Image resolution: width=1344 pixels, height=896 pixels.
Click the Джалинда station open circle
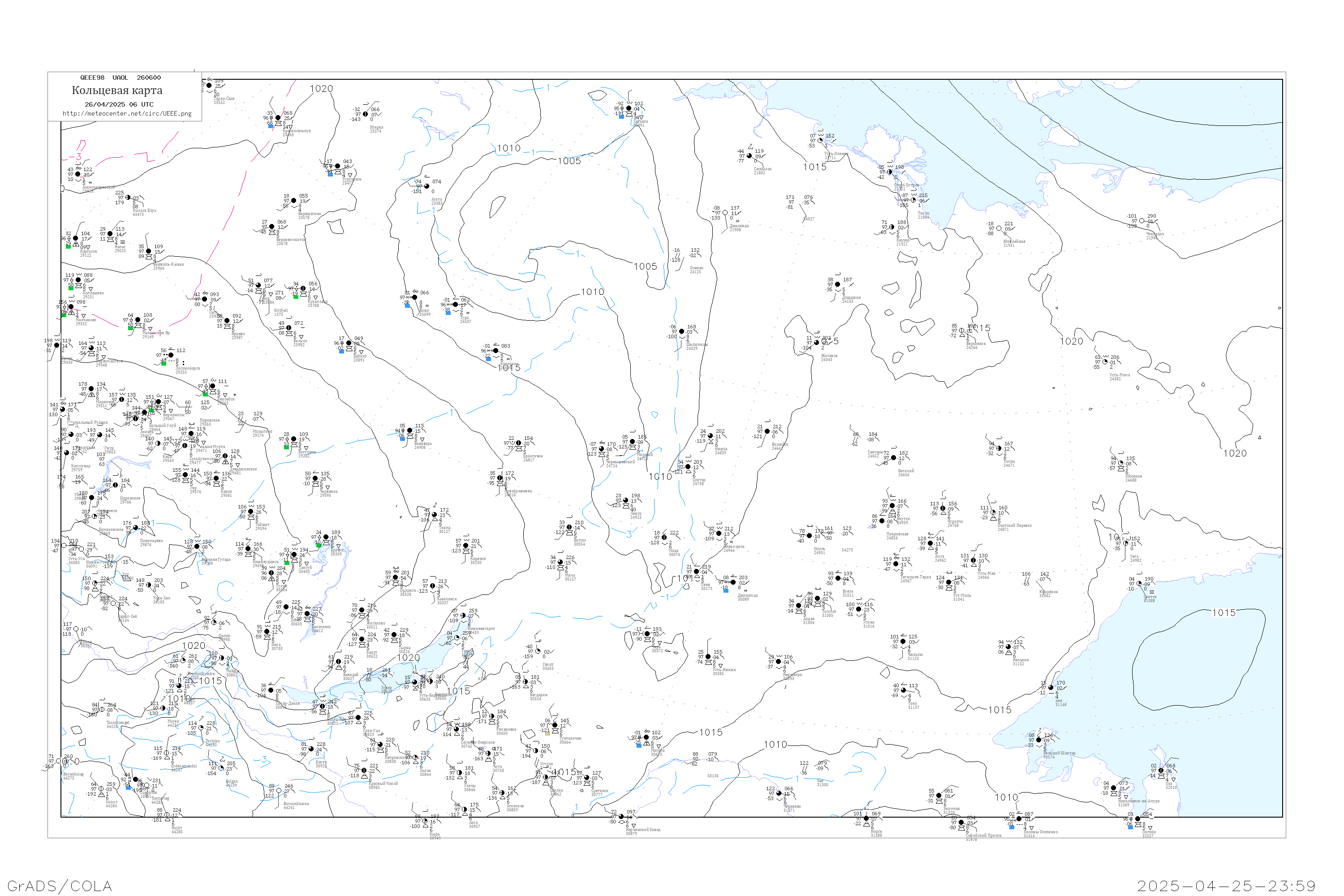tap(725, 212)
